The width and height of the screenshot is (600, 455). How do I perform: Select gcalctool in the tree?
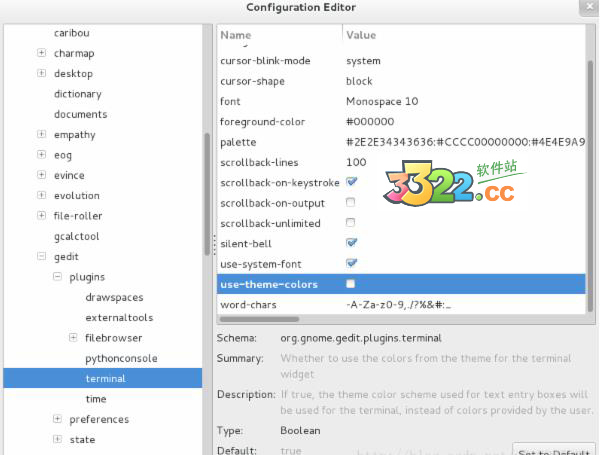pos(77,236)
